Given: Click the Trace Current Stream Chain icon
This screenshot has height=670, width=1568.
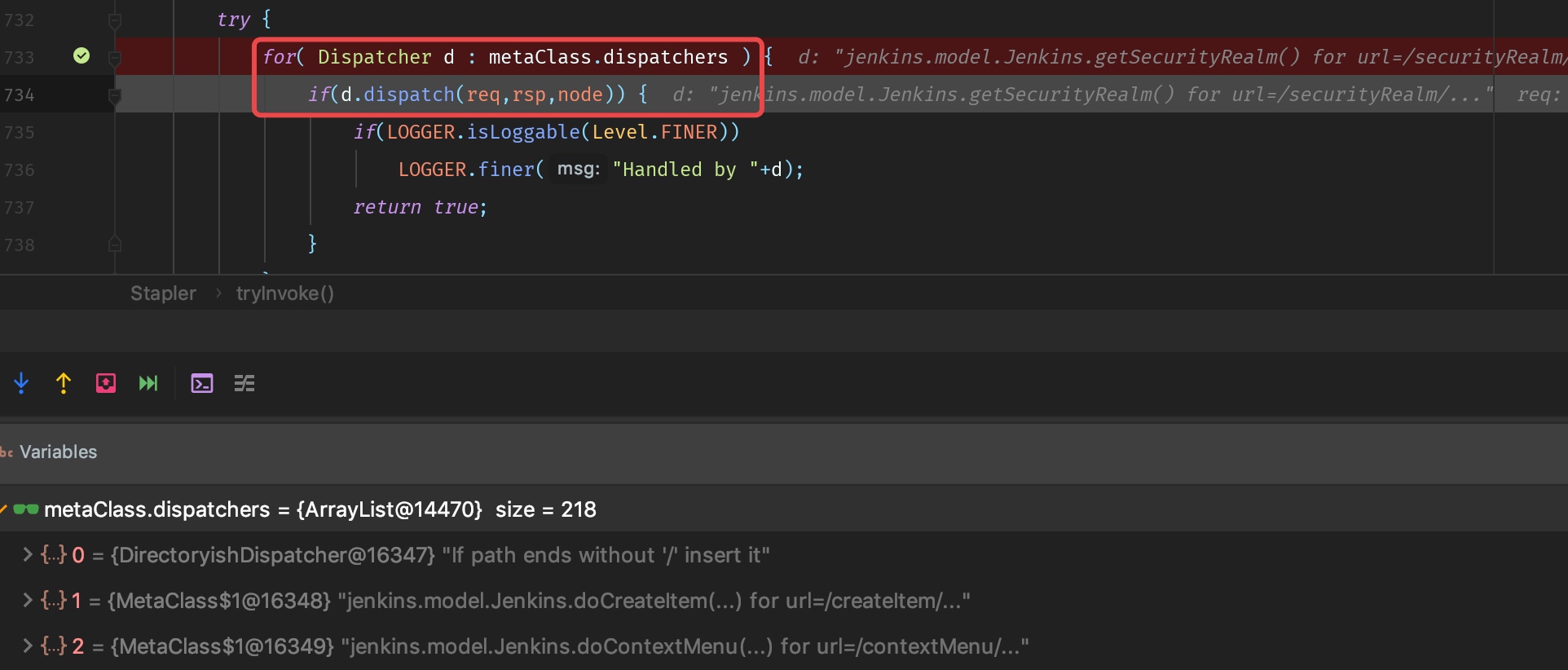Looking at the screenshot, I should [x=244, y=383].
